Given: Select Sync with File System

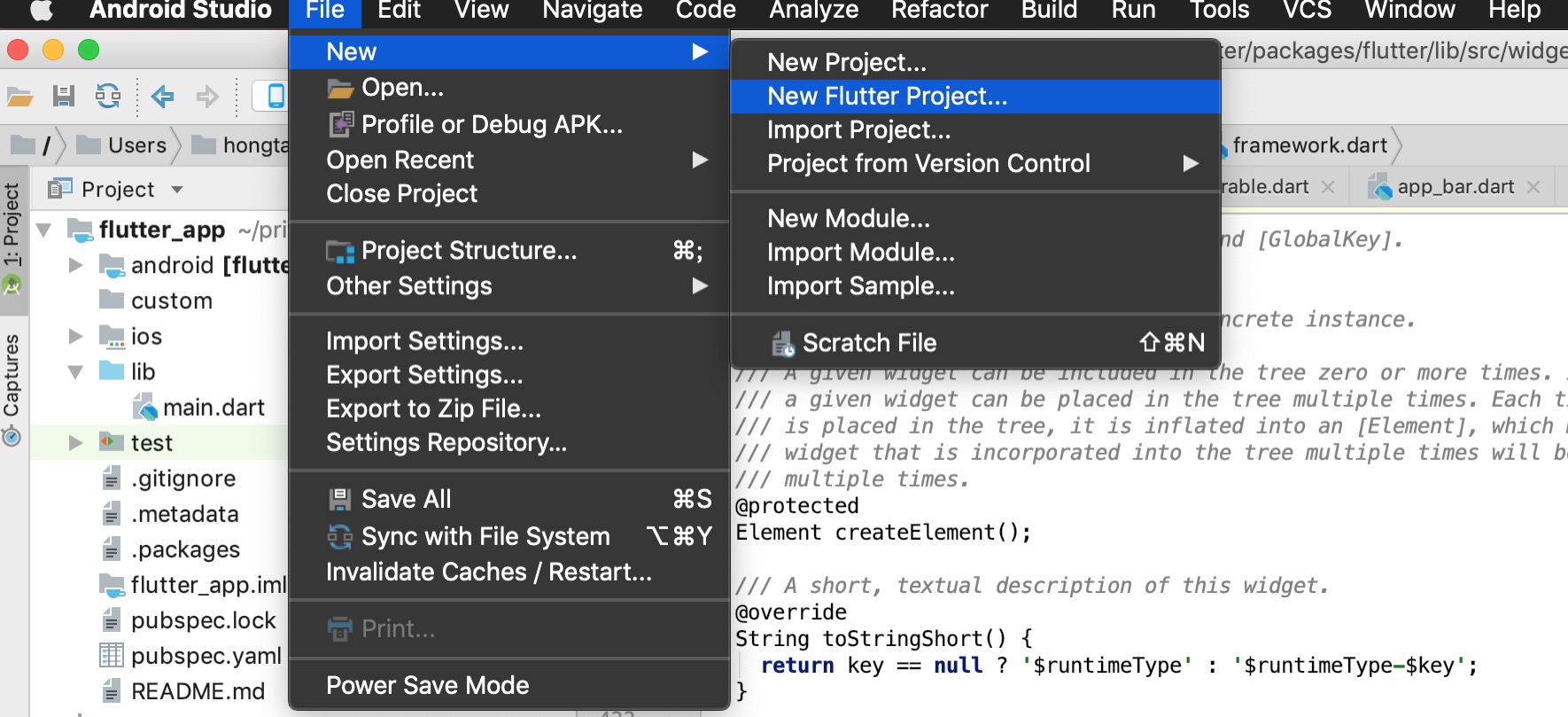Looking at the screenshot, I should coord(509,536).
